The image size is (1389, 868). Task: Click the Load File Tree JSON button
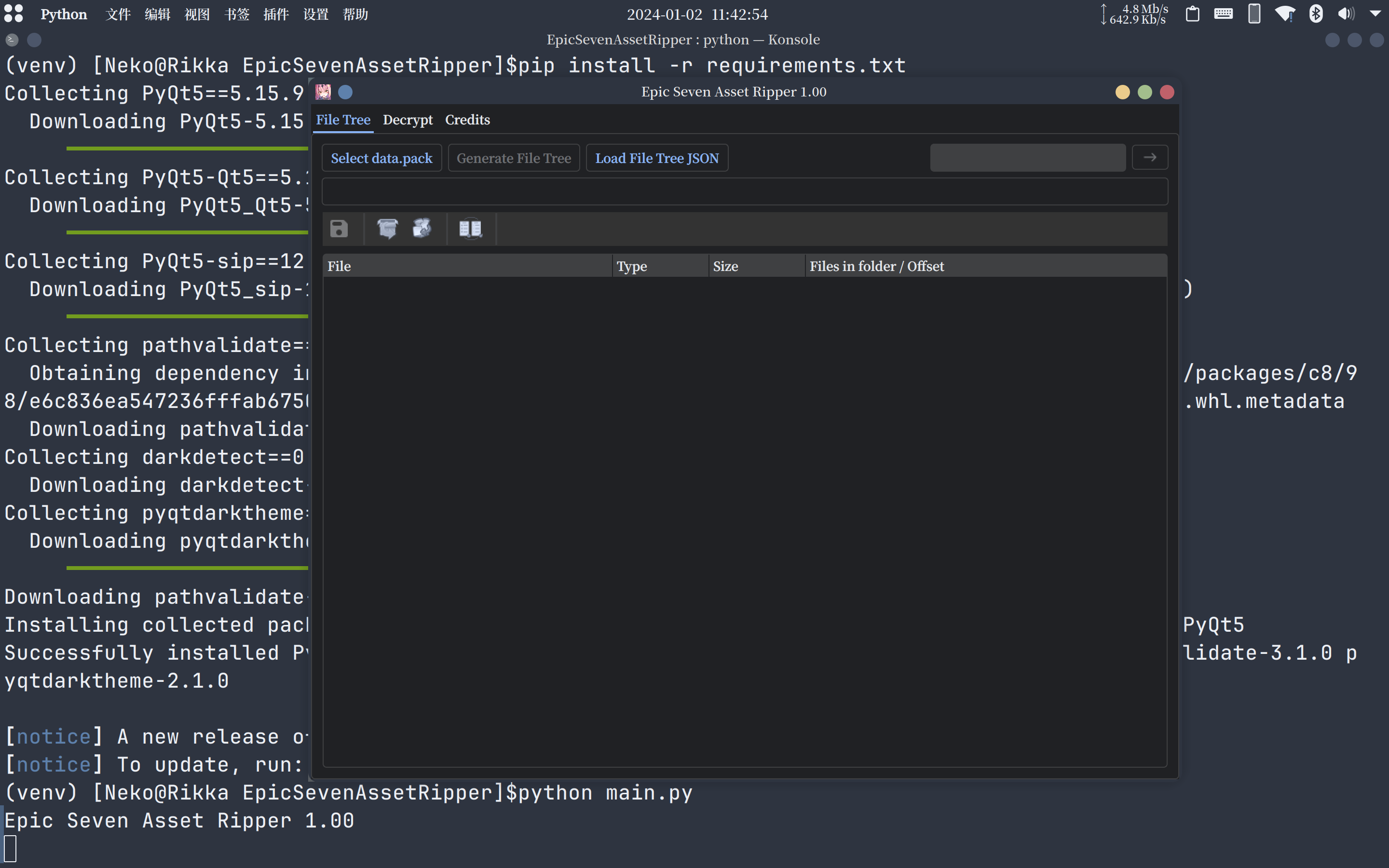656,158
